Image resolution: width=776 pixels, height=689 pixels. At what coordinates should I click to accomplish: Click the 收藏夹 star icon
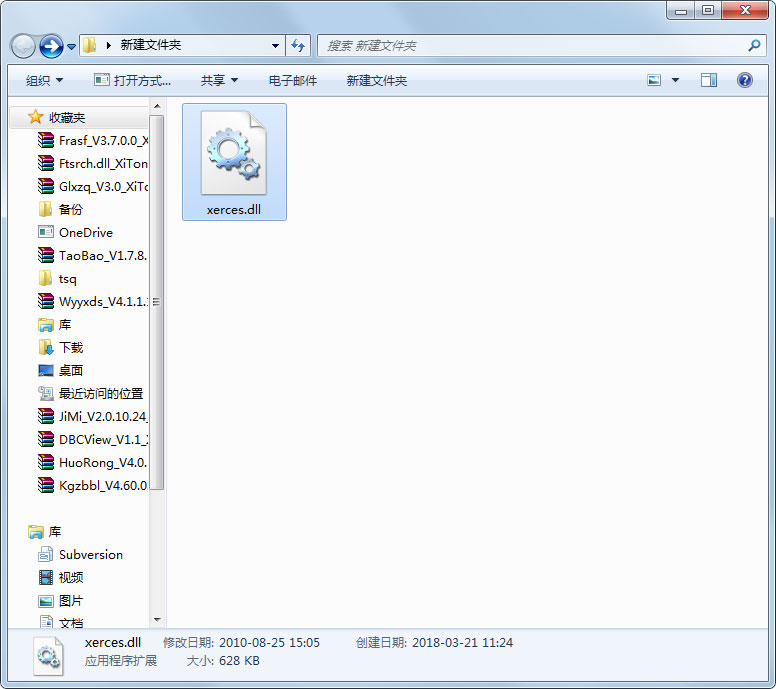35,117
